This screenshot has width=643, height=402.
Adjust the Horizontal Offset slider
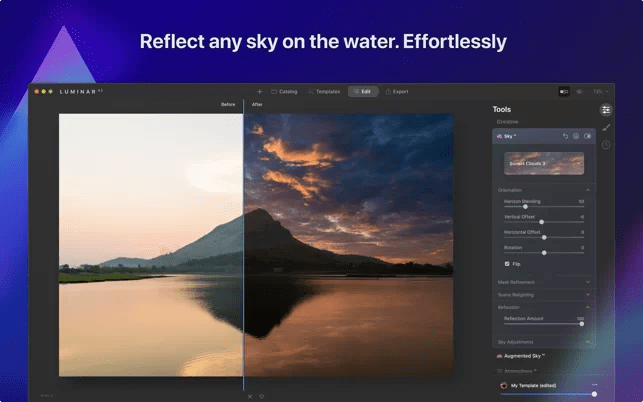(x=544, y=238)
